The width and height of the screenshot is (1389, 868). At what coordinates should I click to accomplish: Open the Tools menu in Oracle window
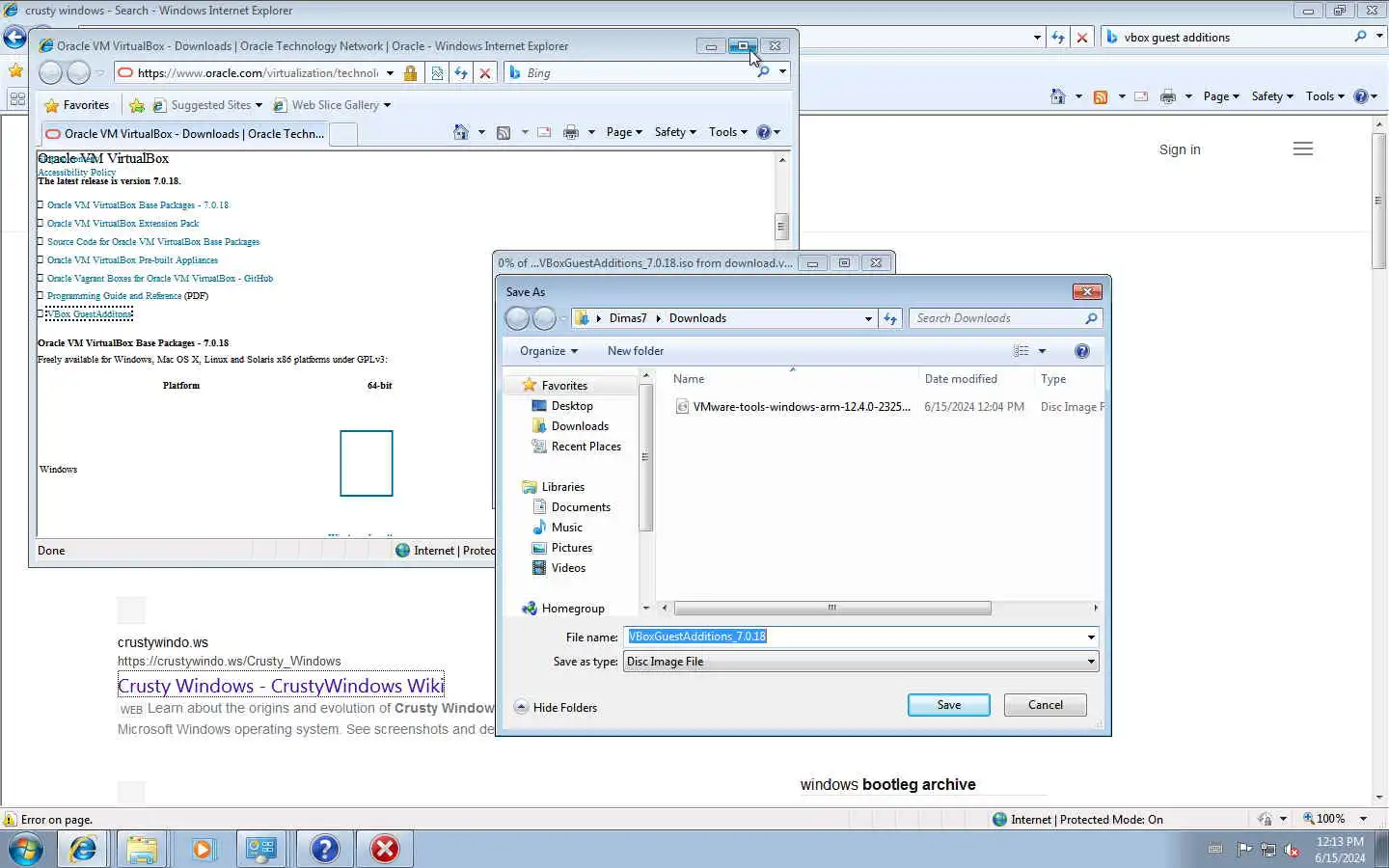pyautogui.click(x=728, y=132)
